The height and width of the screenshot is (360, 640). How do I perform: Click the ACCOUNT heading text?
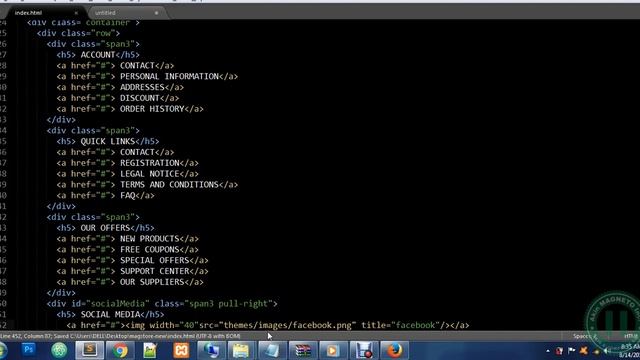point(98,55)
